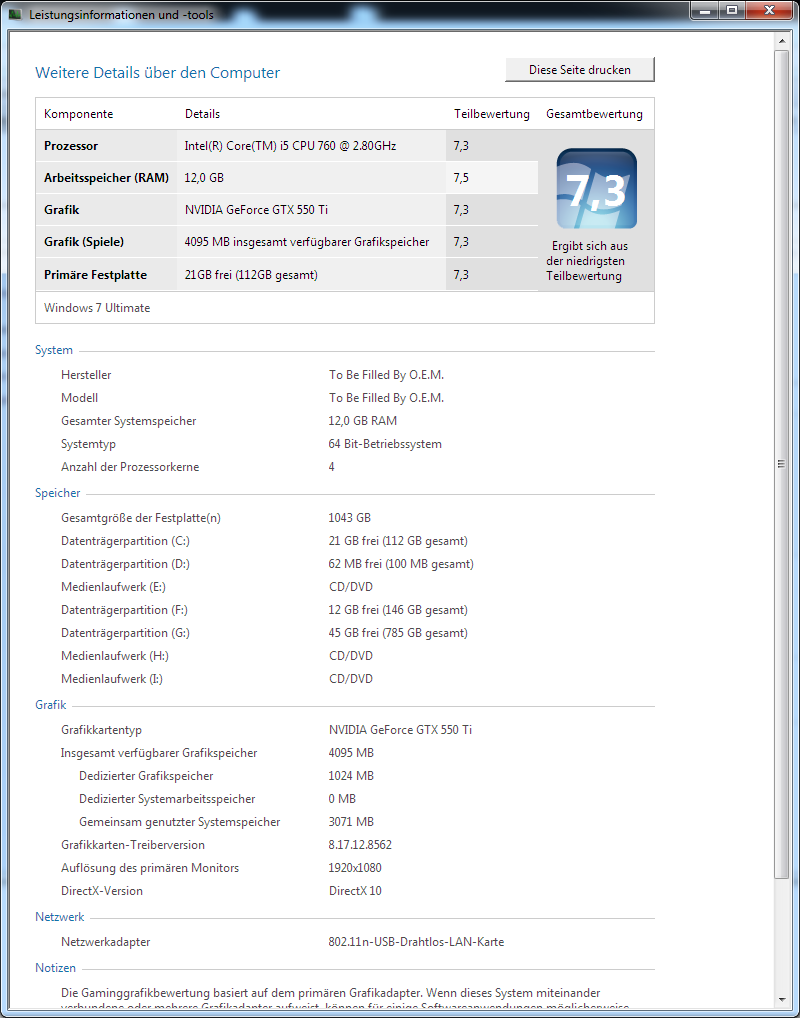Click the Speicher section heading
800x1018 pixels.
pos(58,493)
